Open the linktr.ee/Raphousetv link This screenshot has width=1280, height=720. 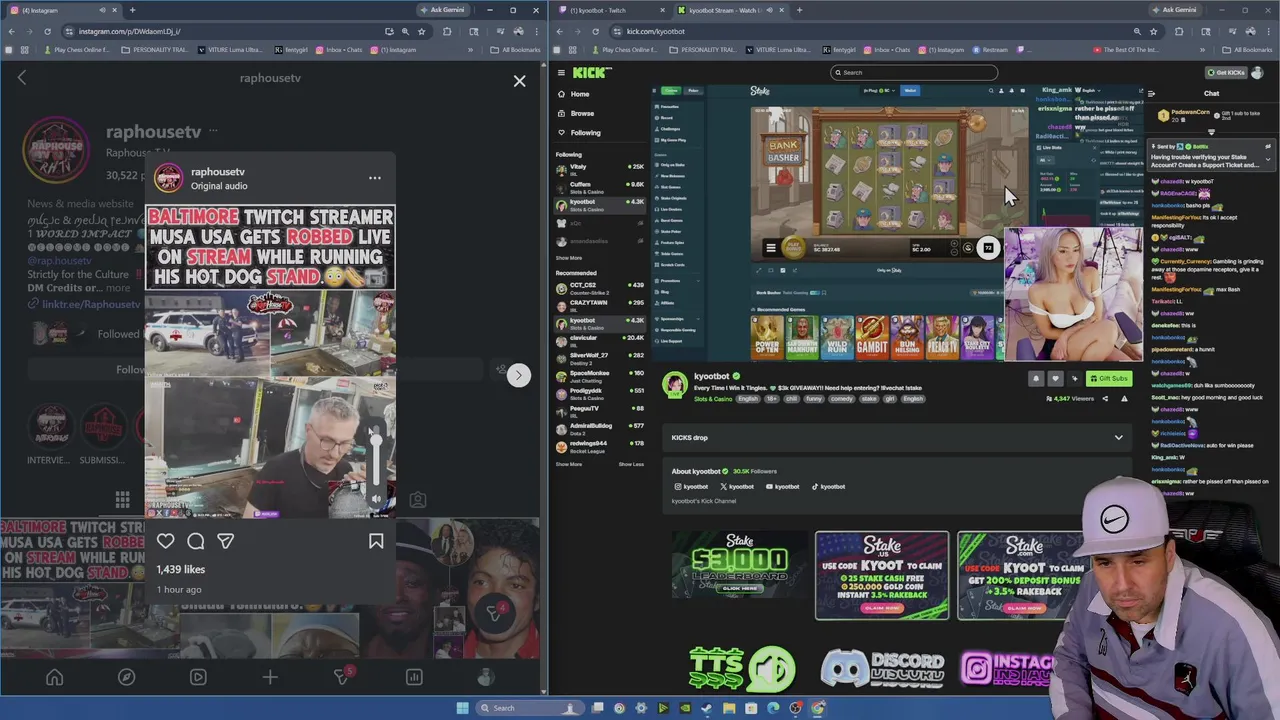tap(91, 304)
